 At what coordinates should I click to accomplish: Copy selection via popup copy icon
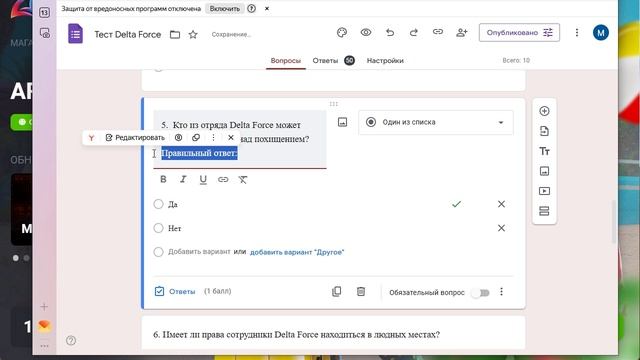[x=196, y=138]
